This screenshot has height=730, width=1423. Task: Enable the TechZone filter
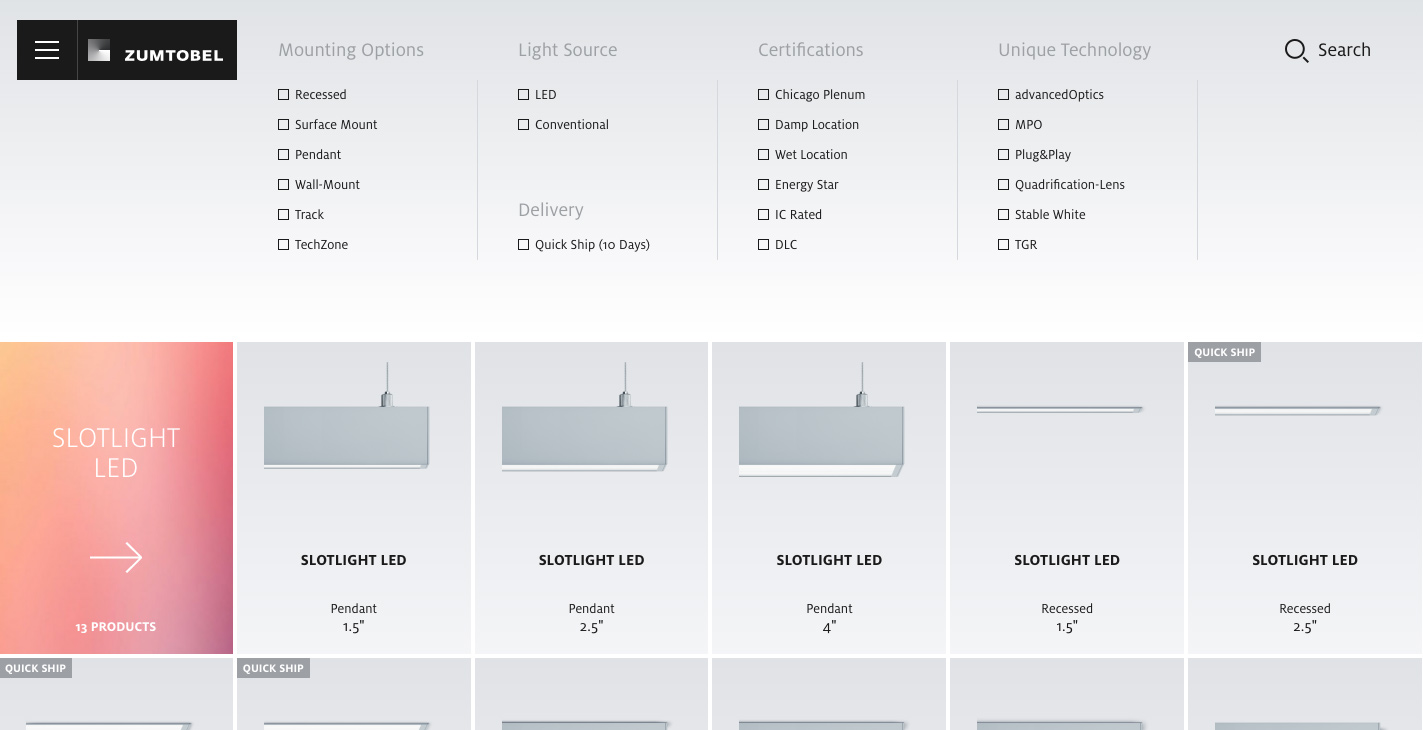click(x=284, y=245)
